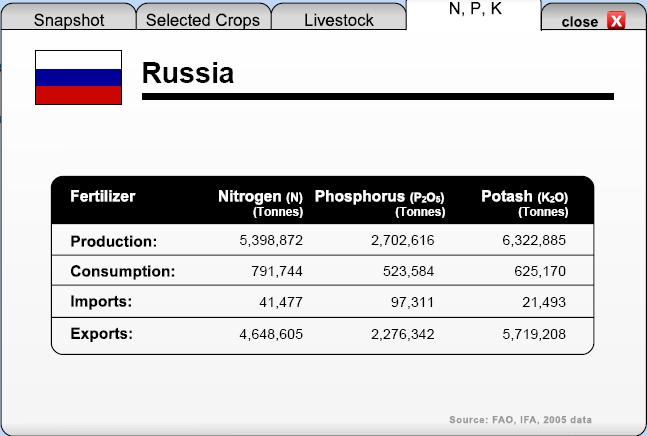This screenshot has height=436, width=647.
Task: Click the Nitrogen (N) column header
Action: (260, 203)
